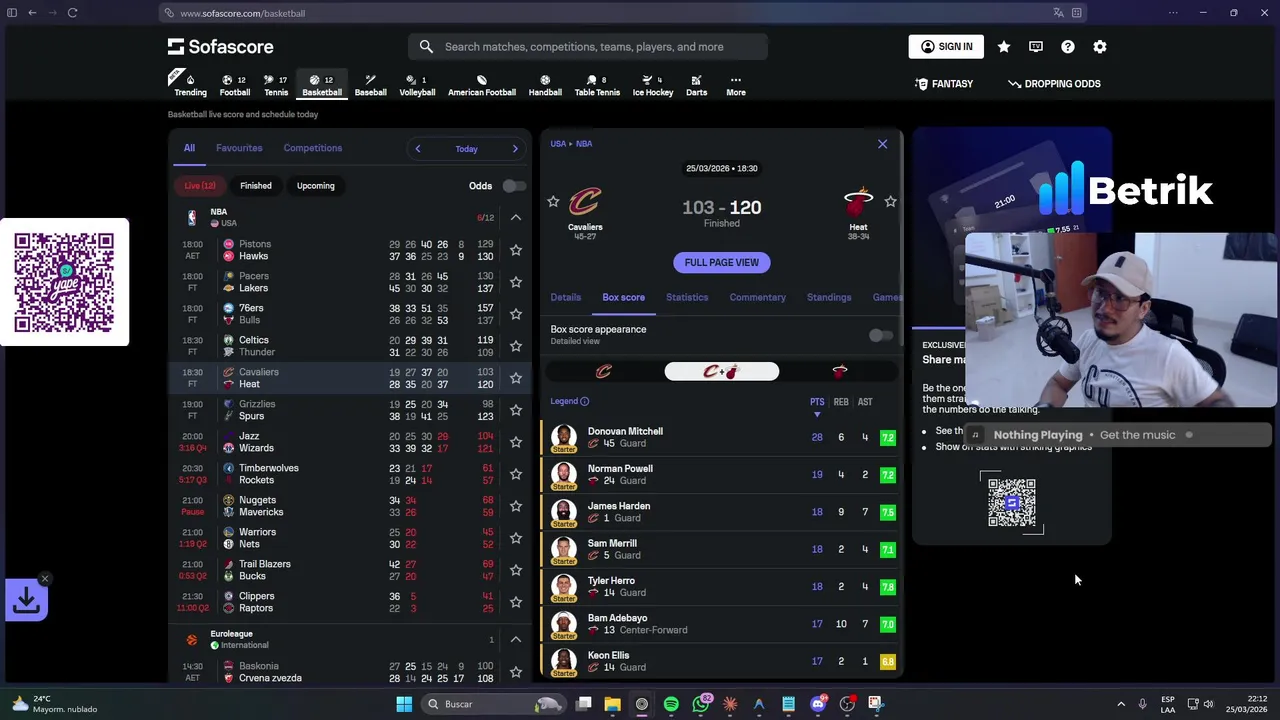1280x720 pixels.
Task: Collapse the Euroleague section
Action: coord(516,639)
